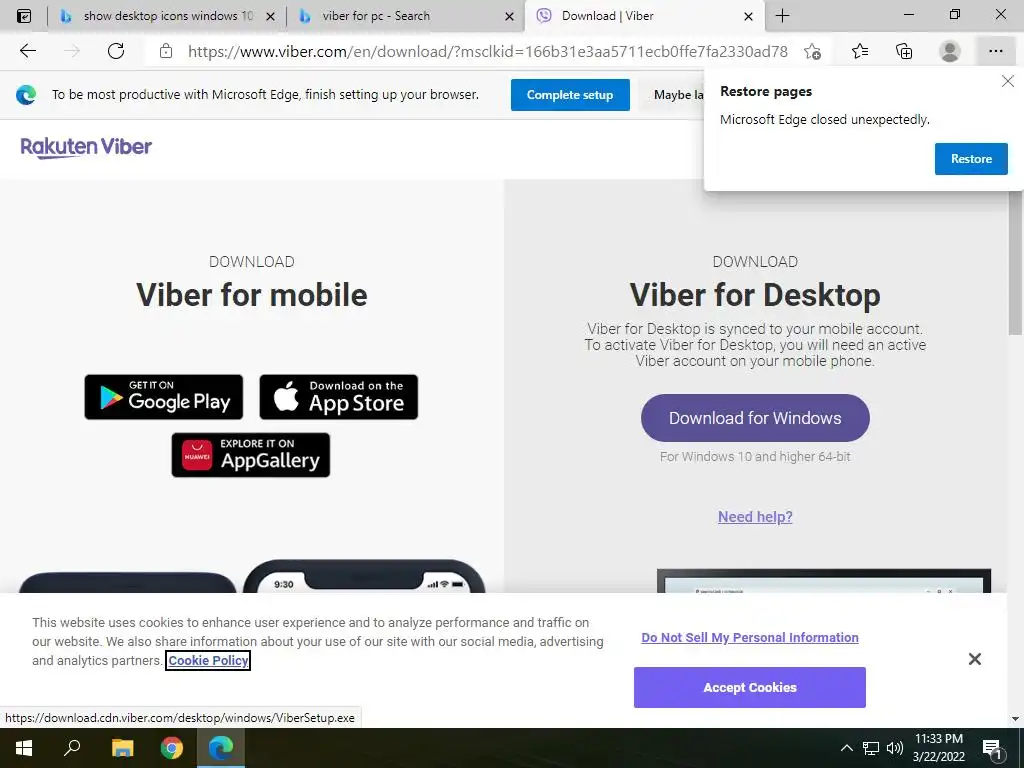Close the 'show desktop icons windows 10' tab
The height and width of the screenshot is (768, 1024).
coord(270,16)
